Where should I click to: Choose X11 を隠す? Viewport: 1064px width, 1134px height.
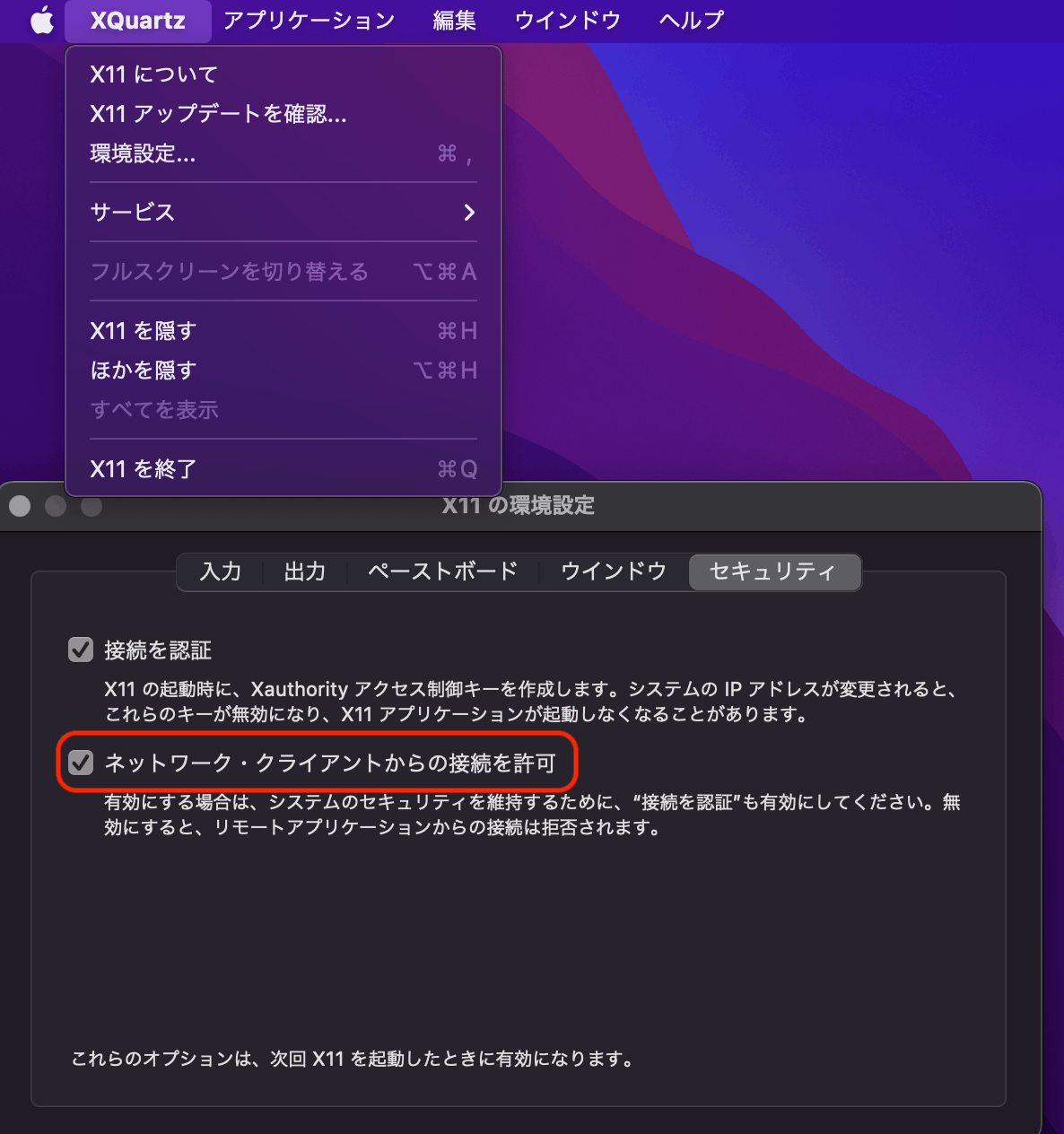[283, 331]
